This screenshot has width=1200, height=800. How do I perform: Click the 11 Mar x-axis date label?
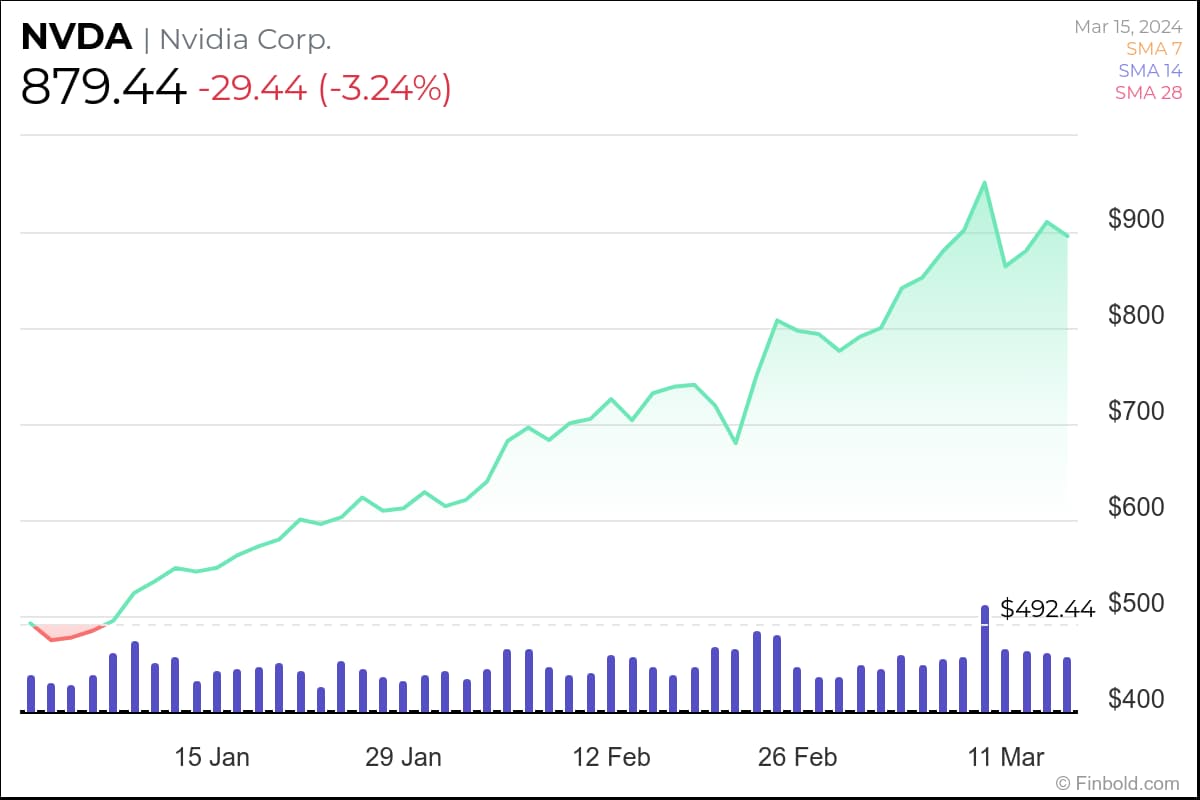tap(1009, 757)
